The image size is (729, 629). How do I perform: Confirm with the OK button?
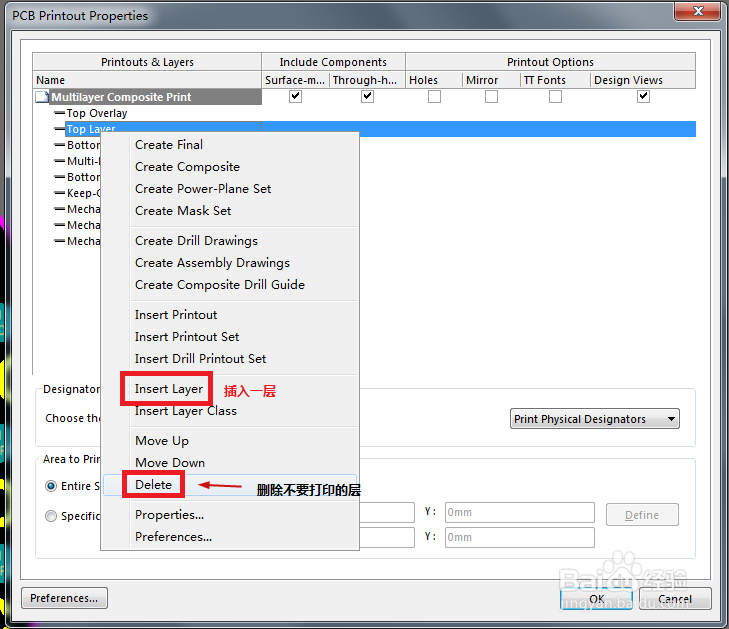596,599
